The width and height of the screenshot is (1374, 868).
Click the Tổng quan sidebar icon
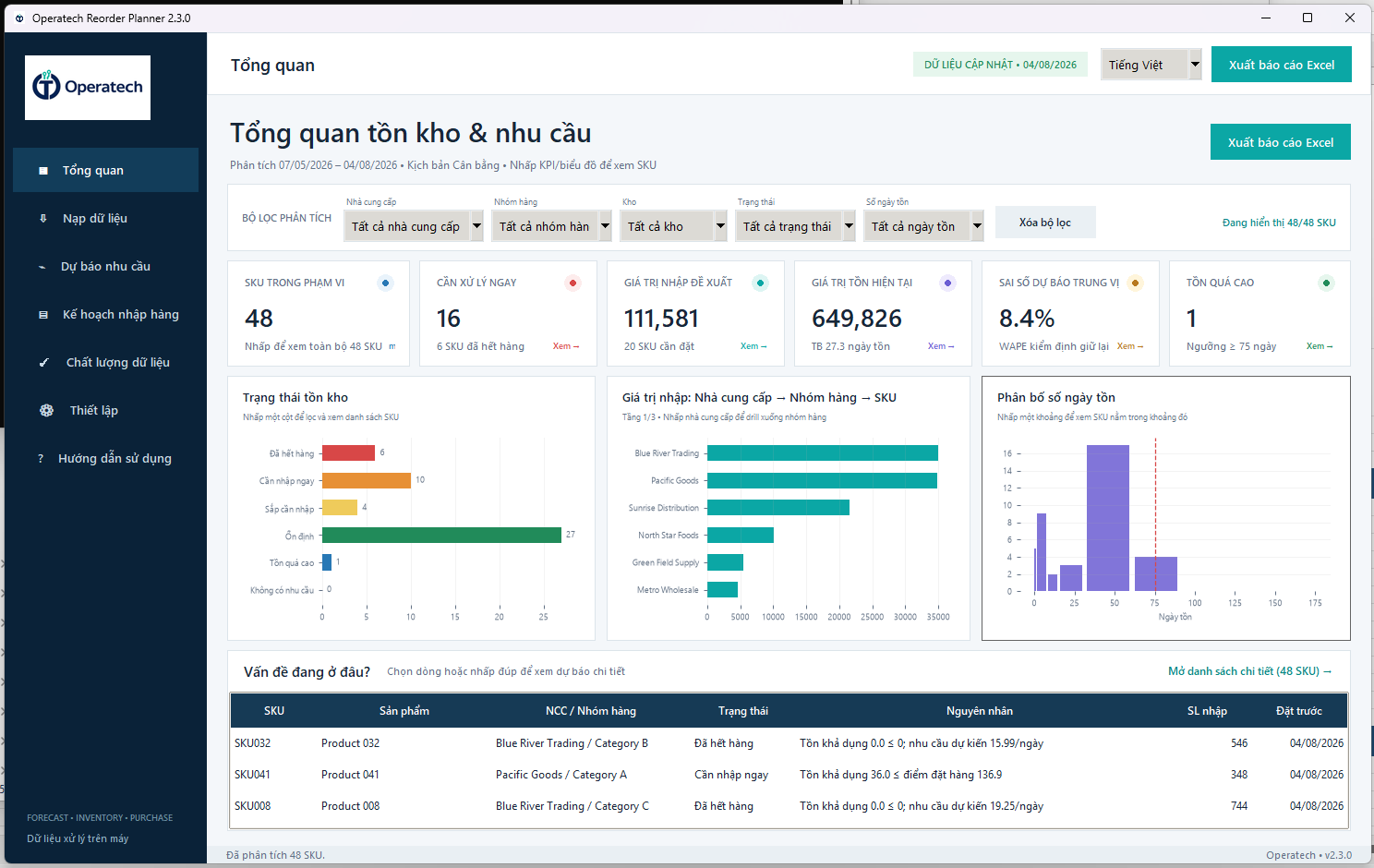(43, 171)
